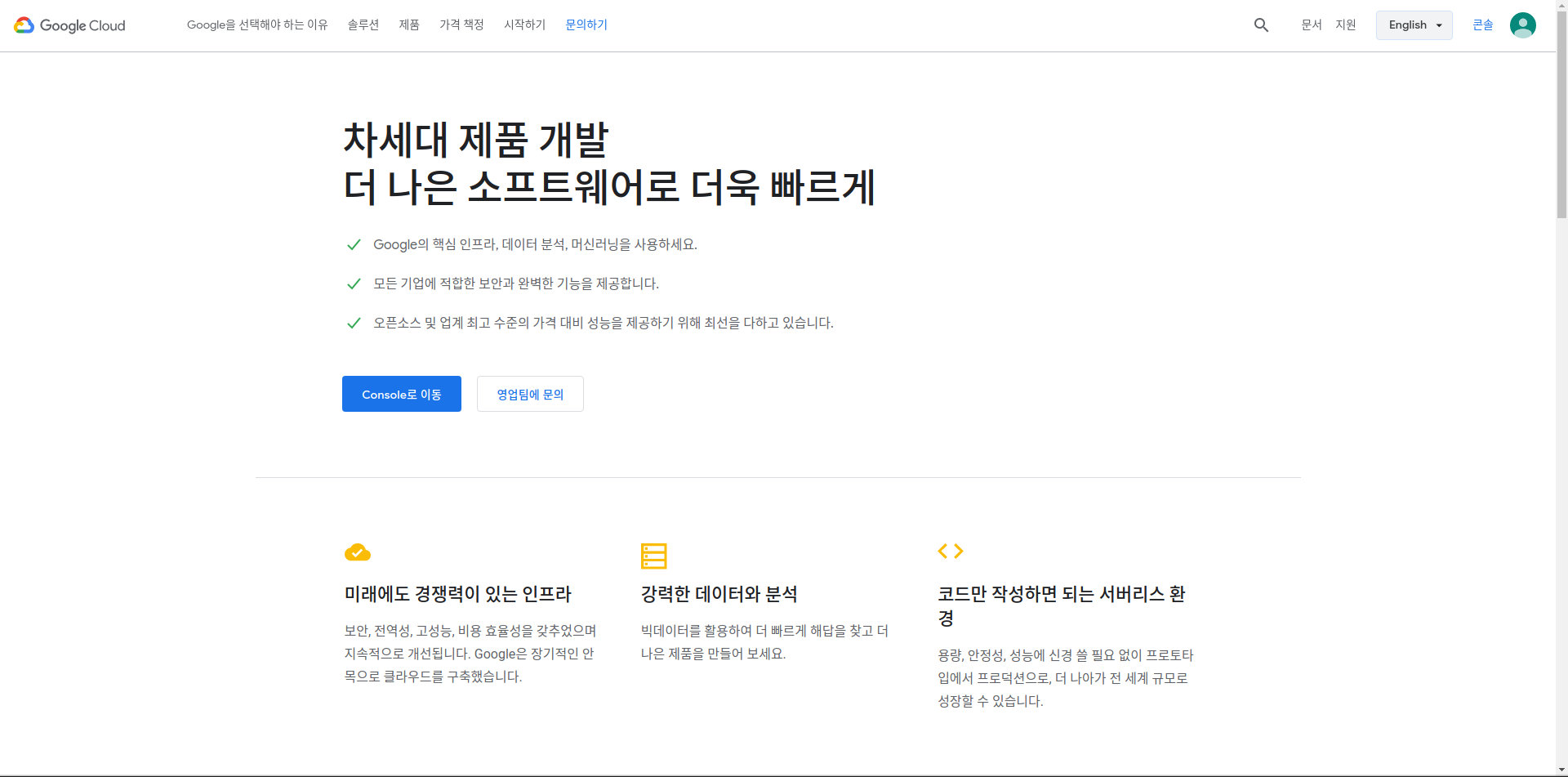
Task: Open the 시작하기 menu
Action: (x=524, y=25)
